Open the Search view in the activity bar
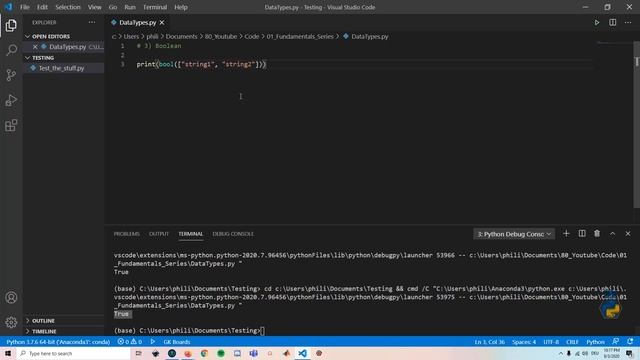 (x=11, y=50)
